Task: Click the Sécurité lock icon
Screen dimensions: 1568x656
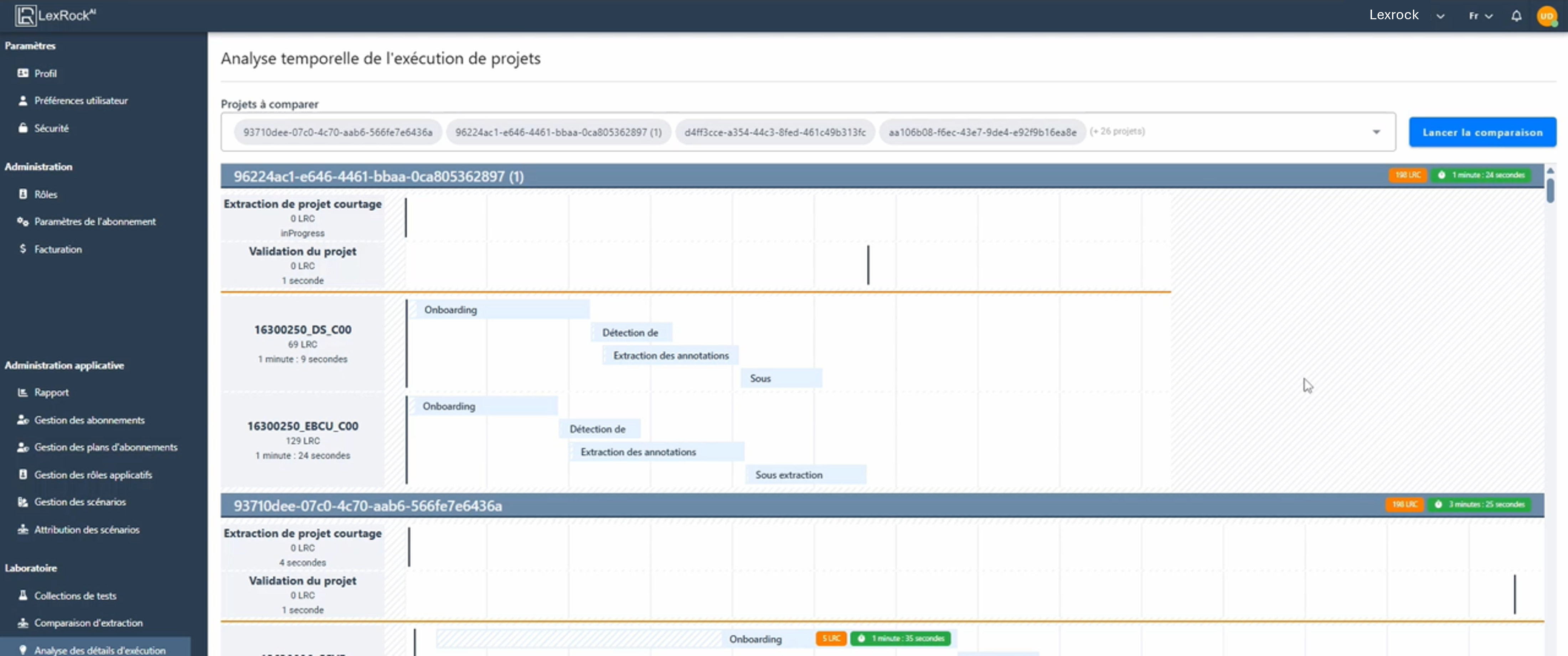Action: [23, 128]
